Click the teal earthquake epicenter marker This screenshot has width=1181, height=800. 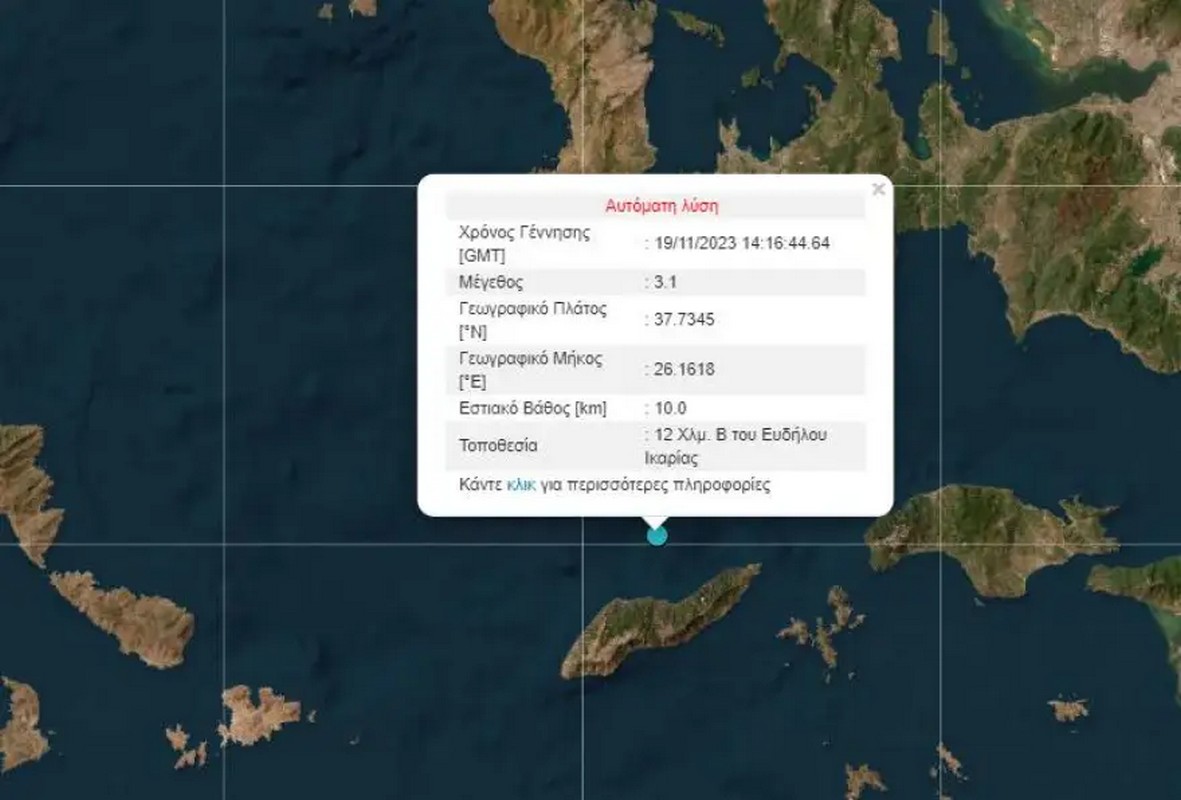coord(656,535)
